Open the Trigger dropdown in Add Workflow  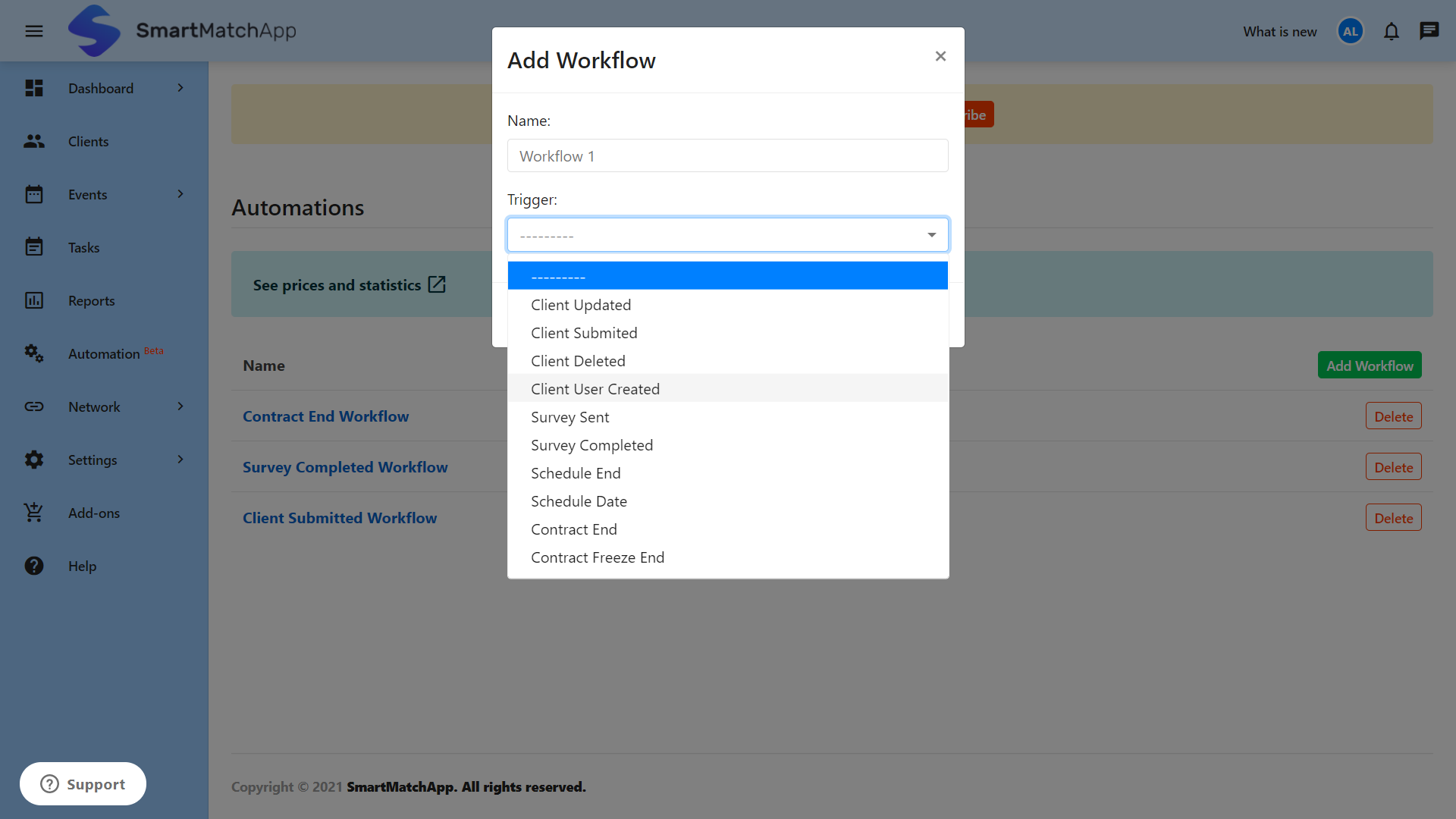[727, 234]
